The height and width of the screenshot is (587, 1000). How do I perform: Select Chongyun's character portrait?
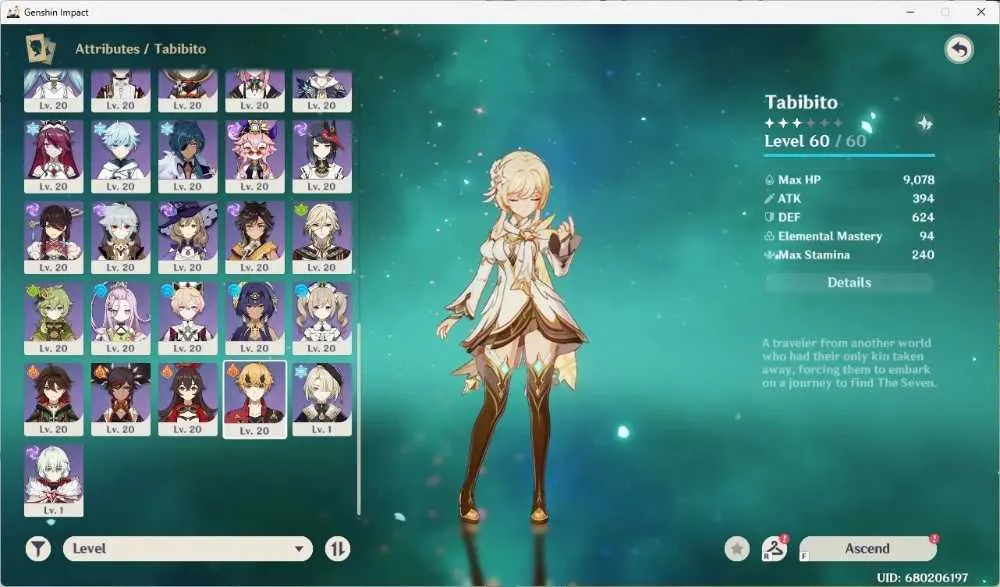click(121, 156)
